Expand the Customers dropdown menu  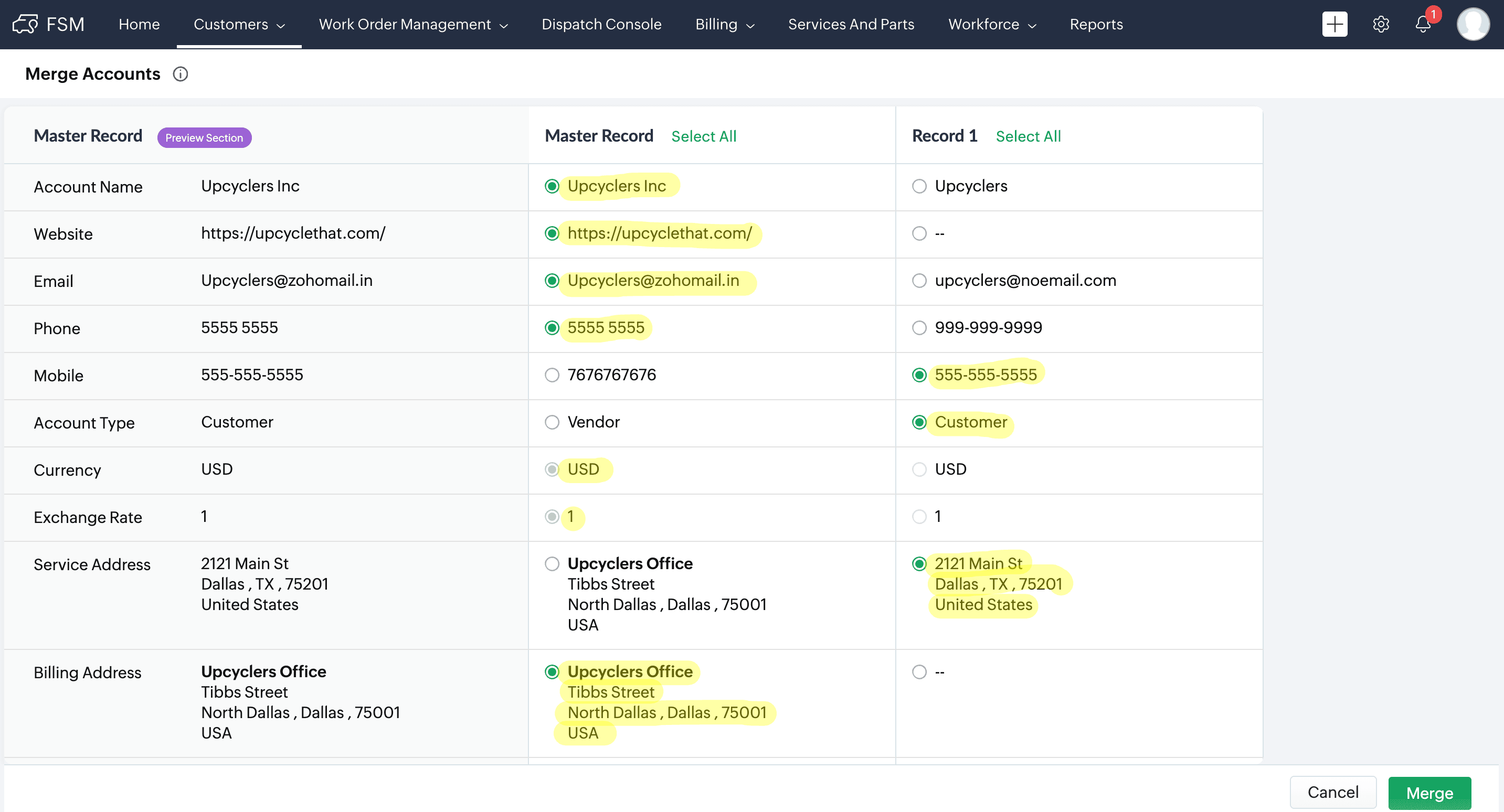239,24
